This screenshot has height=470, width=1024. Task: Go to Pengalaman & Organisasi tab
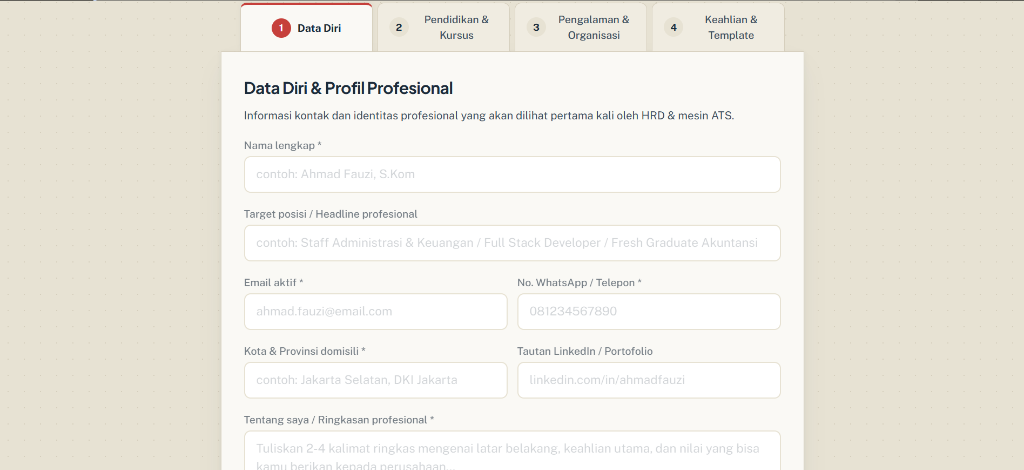581,27
